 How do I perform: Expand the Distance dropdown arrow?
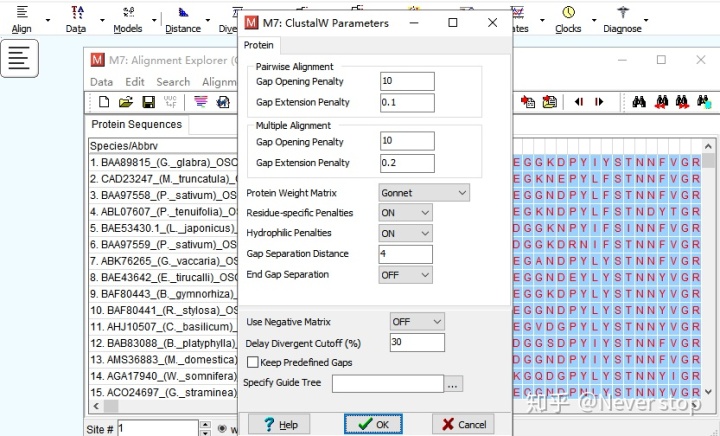point(208,20)
